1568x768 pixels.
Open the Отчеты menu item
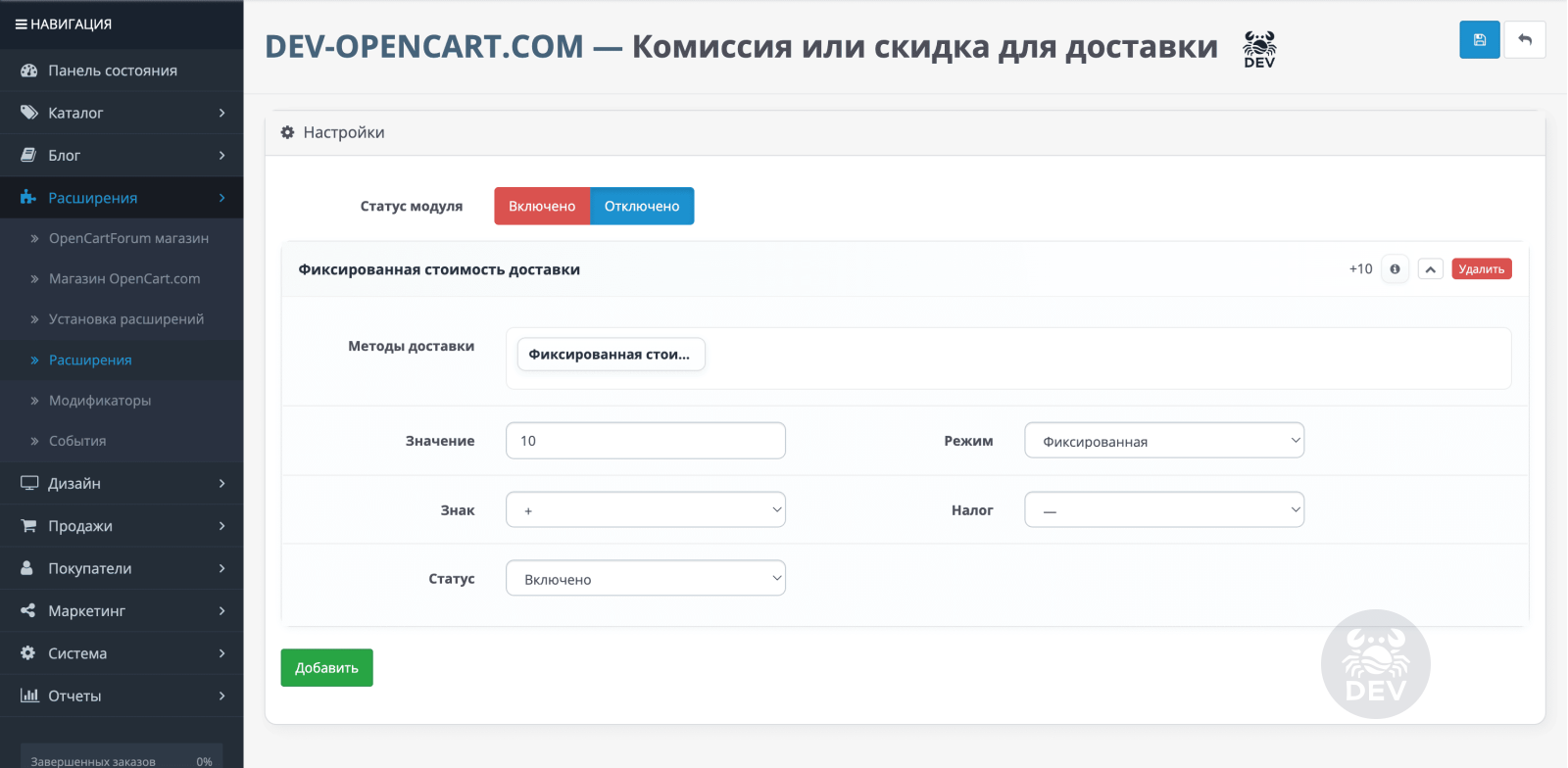[x=122, y=696]
